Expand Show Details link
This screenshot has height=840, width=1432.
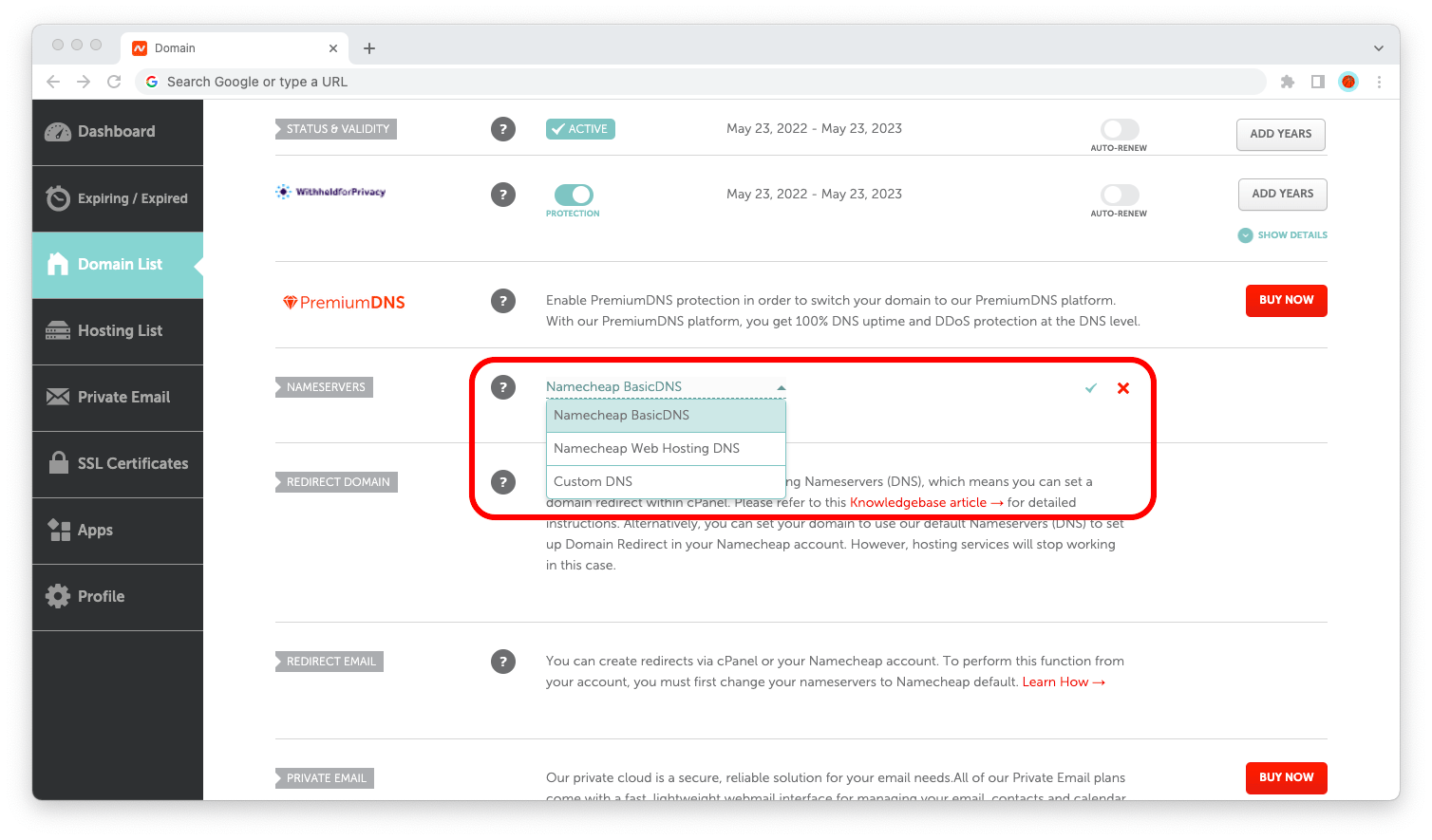point(1283,235)
